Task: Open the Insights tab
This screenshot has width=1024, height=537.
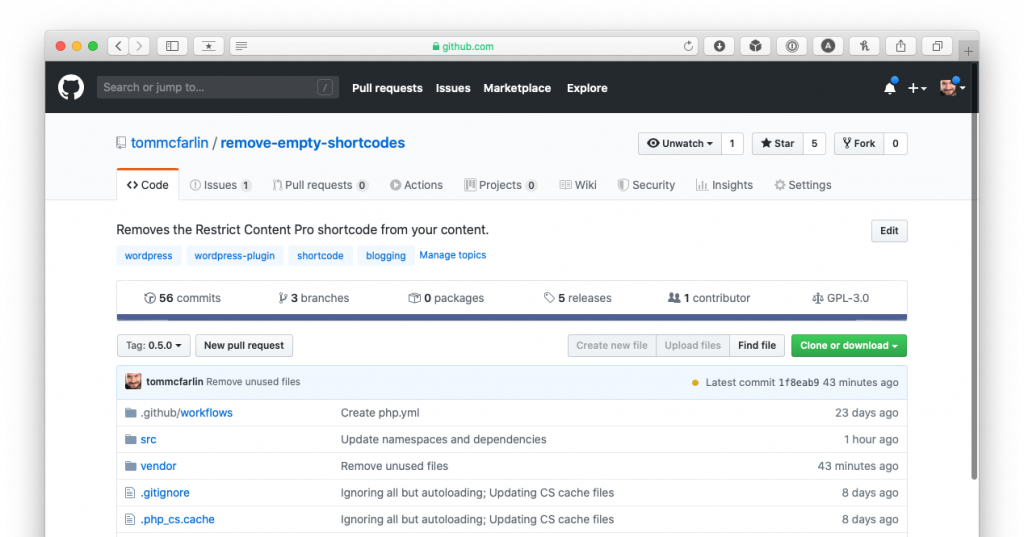Action: [x=725, y=185]
